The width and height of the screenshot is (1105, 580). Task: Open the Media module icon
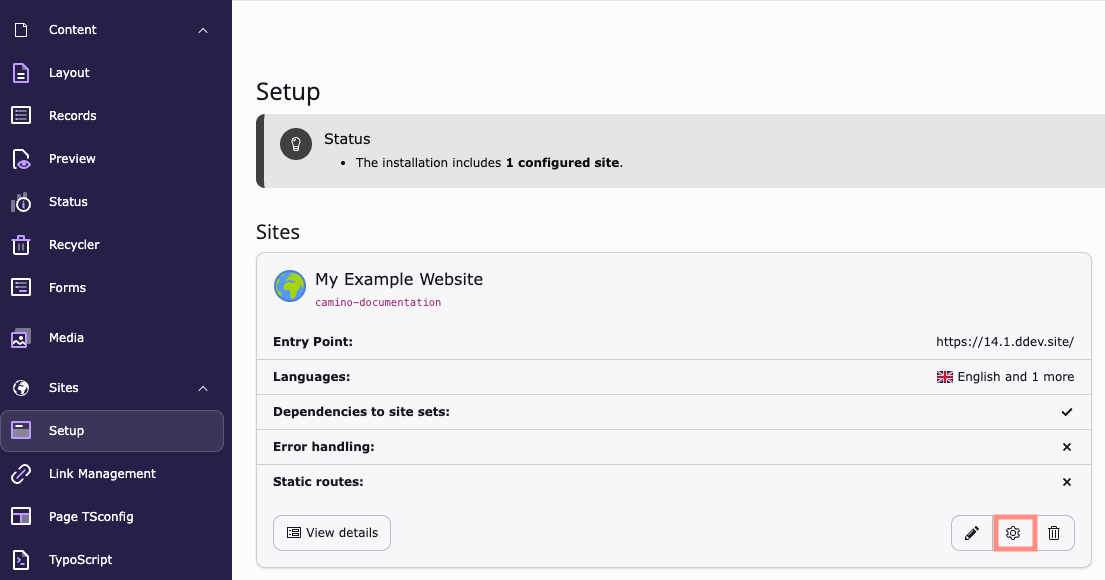pos(20,337)
